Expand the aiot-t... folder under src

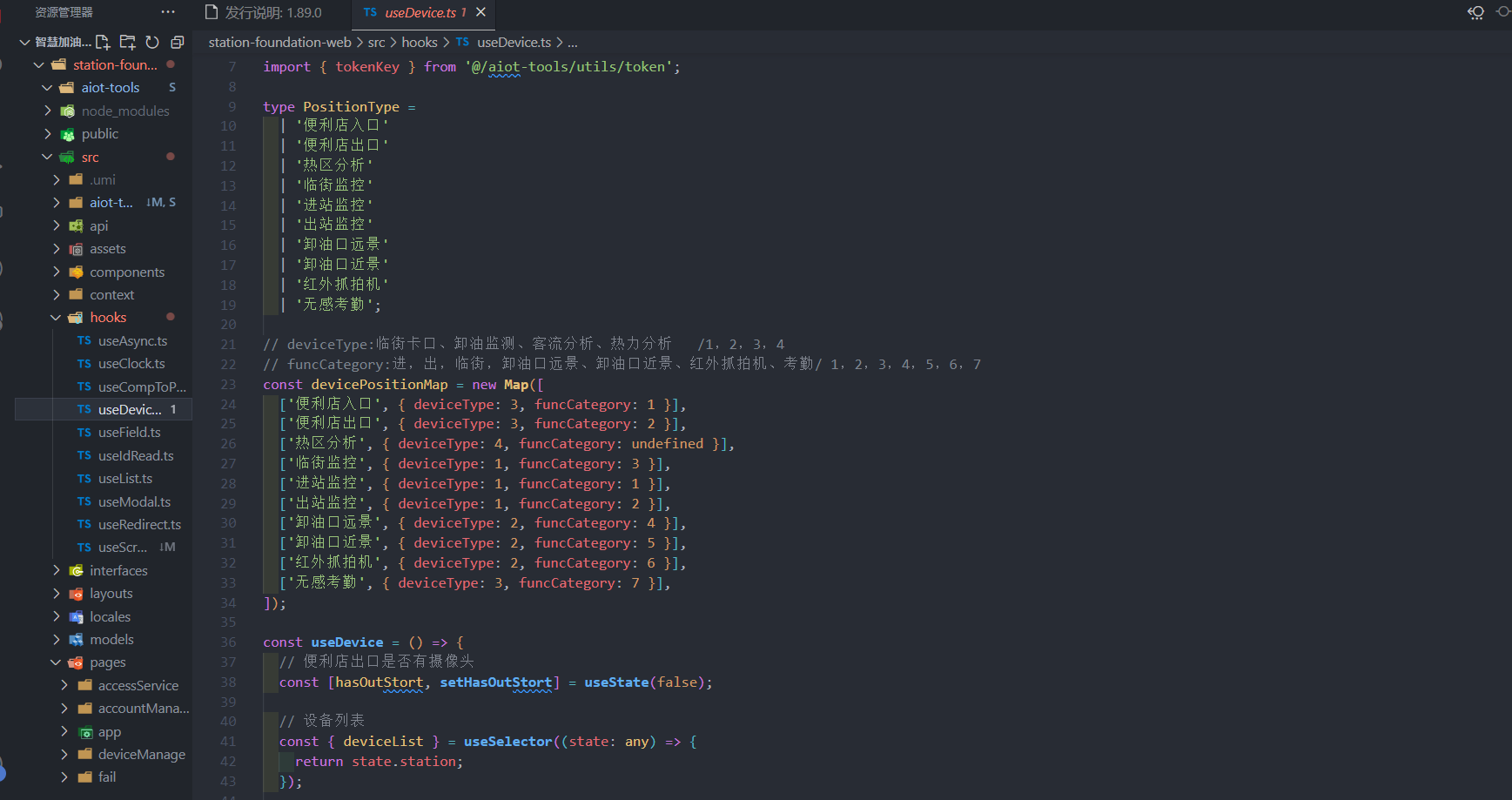pos(57,202)
